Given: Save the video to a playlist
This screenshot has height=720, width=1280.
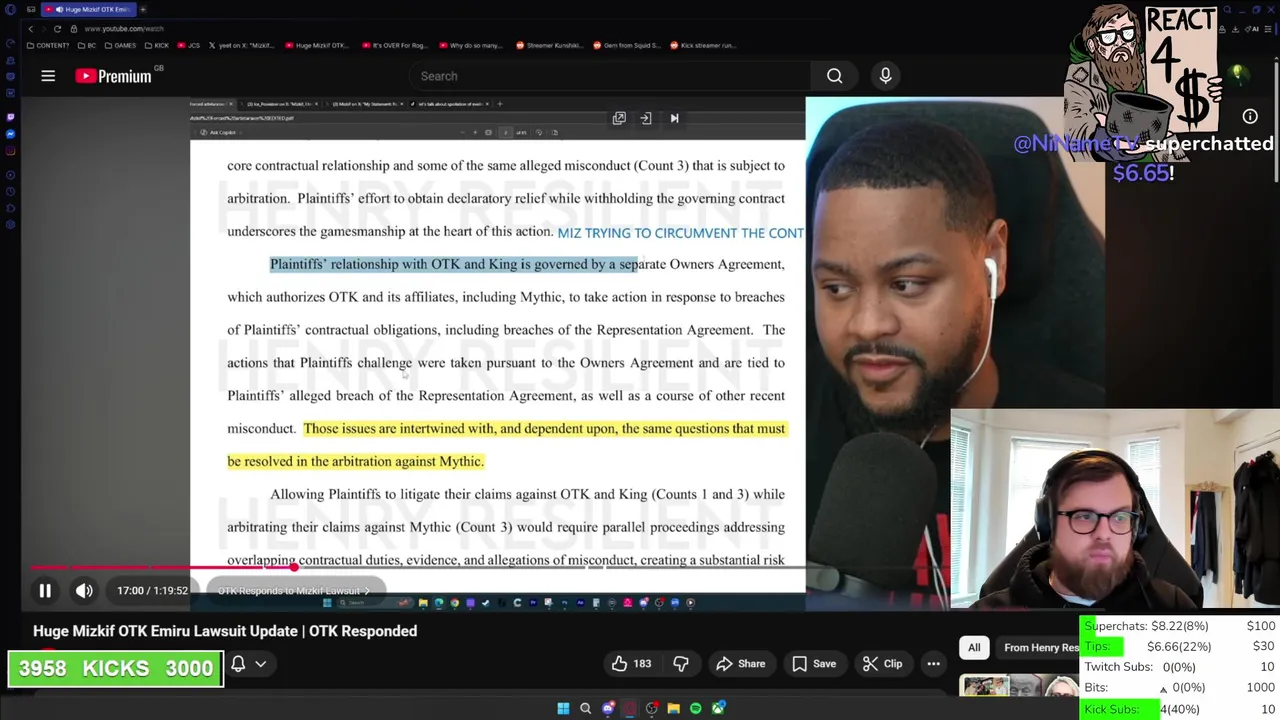Looking at the screenshot, I should click(813, 664).
